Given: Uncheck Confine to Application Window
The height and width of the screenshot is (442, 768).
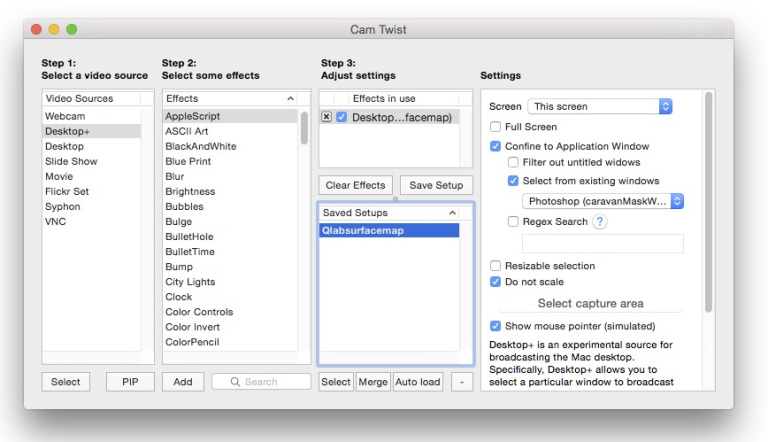Looking at the screenshot, I should [495, 146].
